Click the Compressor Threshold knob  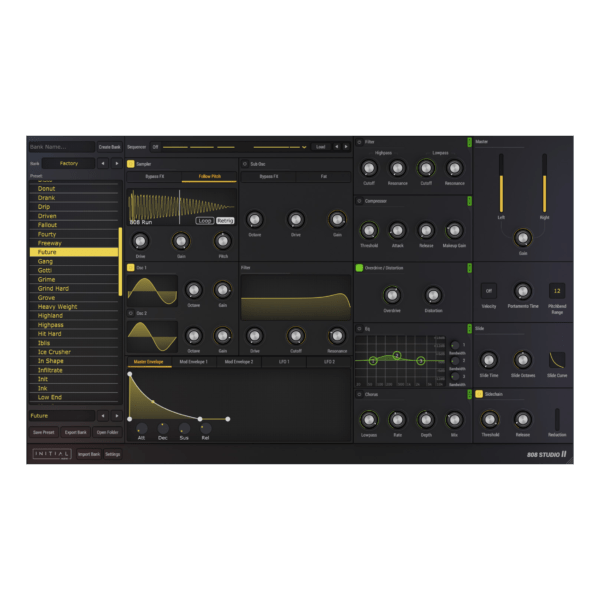369,230
